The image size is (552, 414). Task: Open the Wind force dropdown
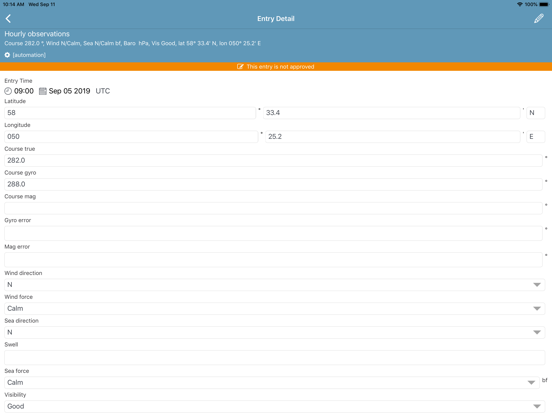point(275,308)
